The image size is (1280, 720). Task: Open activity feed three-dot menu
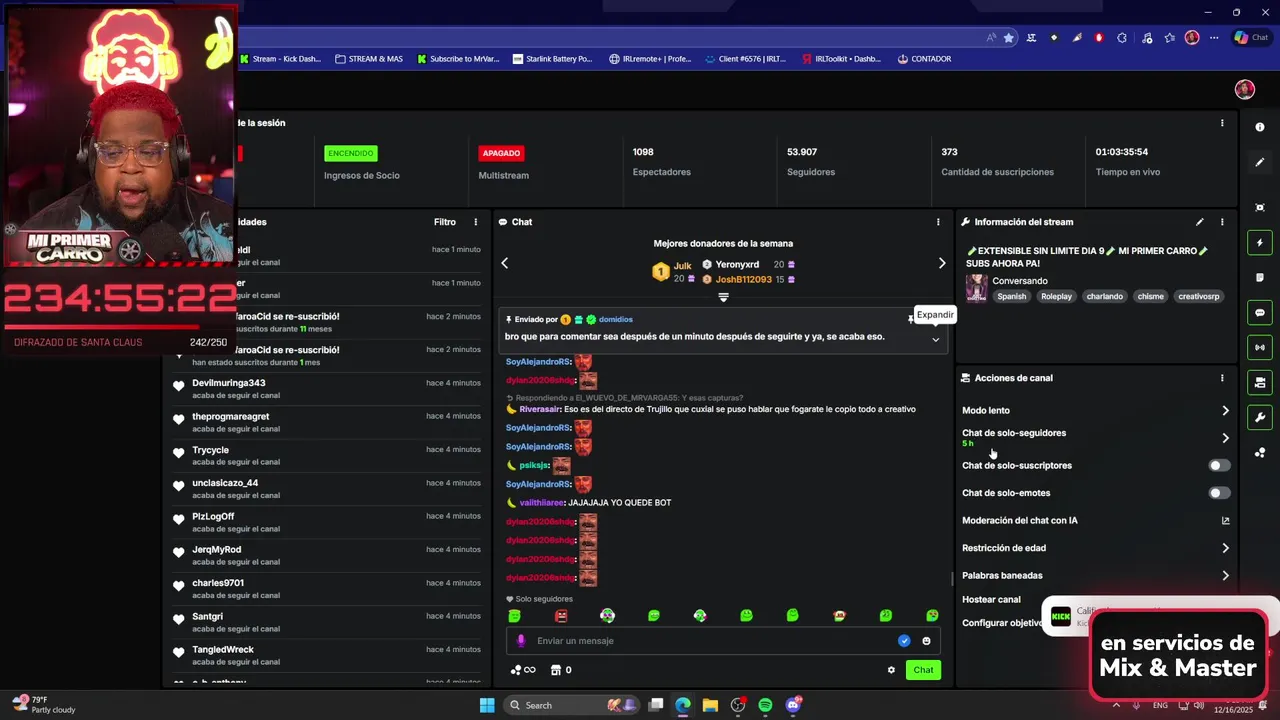click(x=476, y=222)
